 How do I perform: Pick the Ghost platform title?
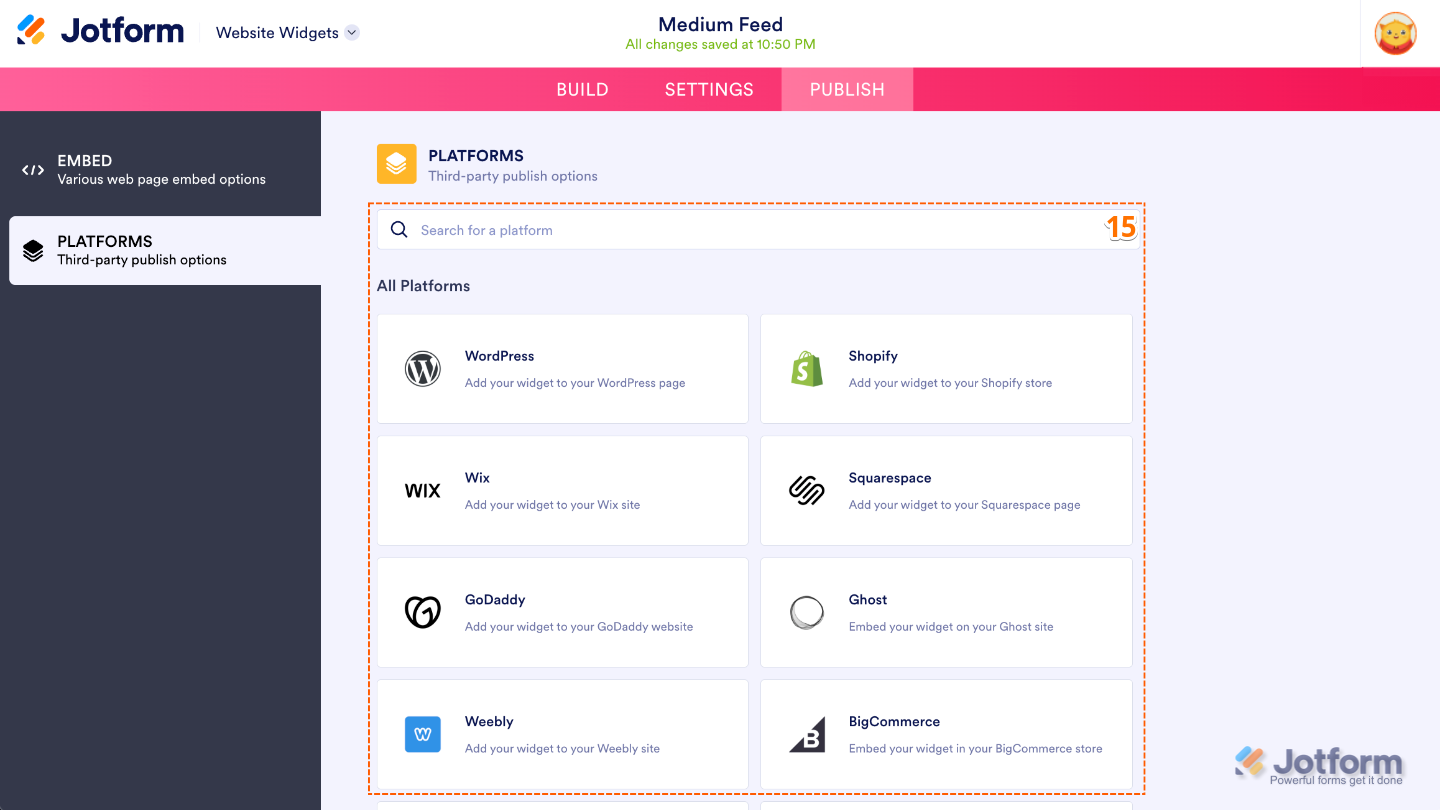[868, 600]
